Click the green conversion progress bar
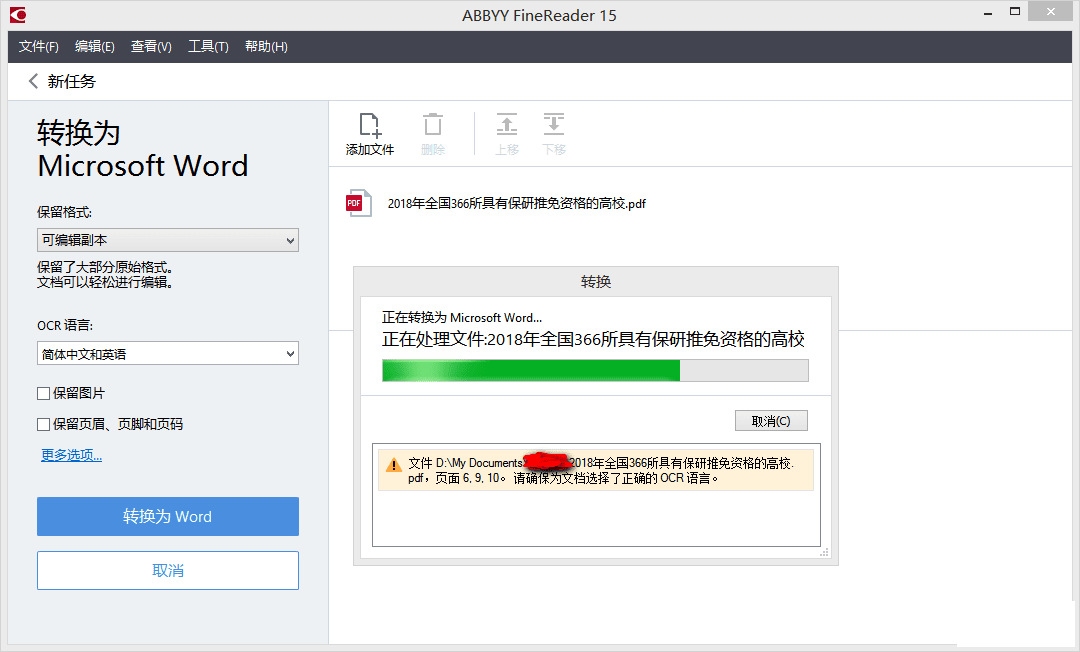 pos(595,370)
